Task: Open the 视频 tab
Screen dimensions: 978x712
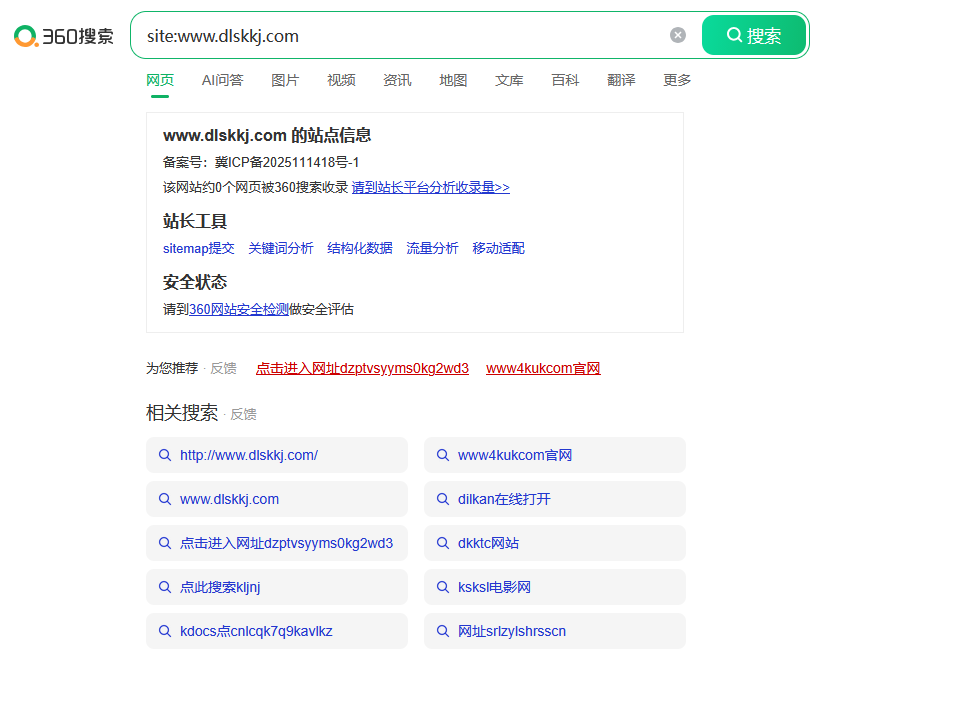Action: pos(341,80)
